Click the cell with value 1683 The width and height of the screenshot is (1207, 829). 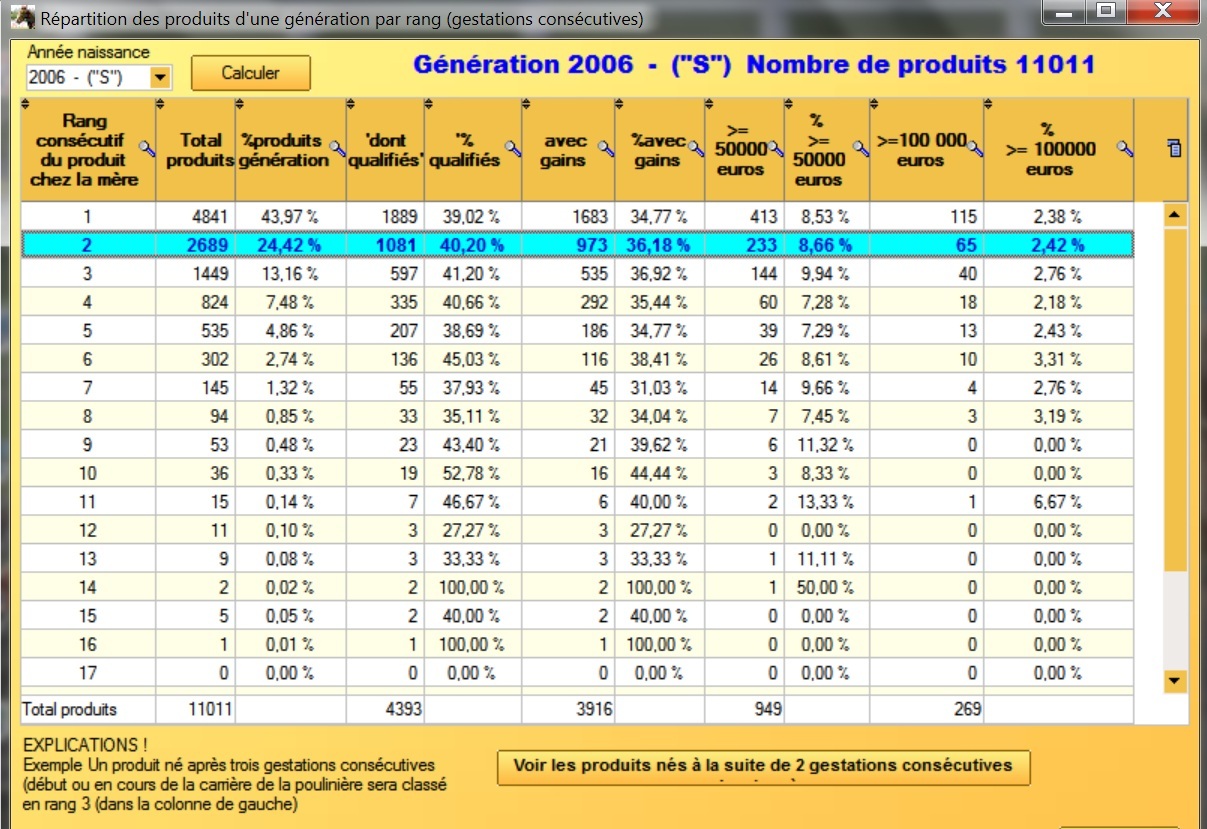(x=568, y=216)
